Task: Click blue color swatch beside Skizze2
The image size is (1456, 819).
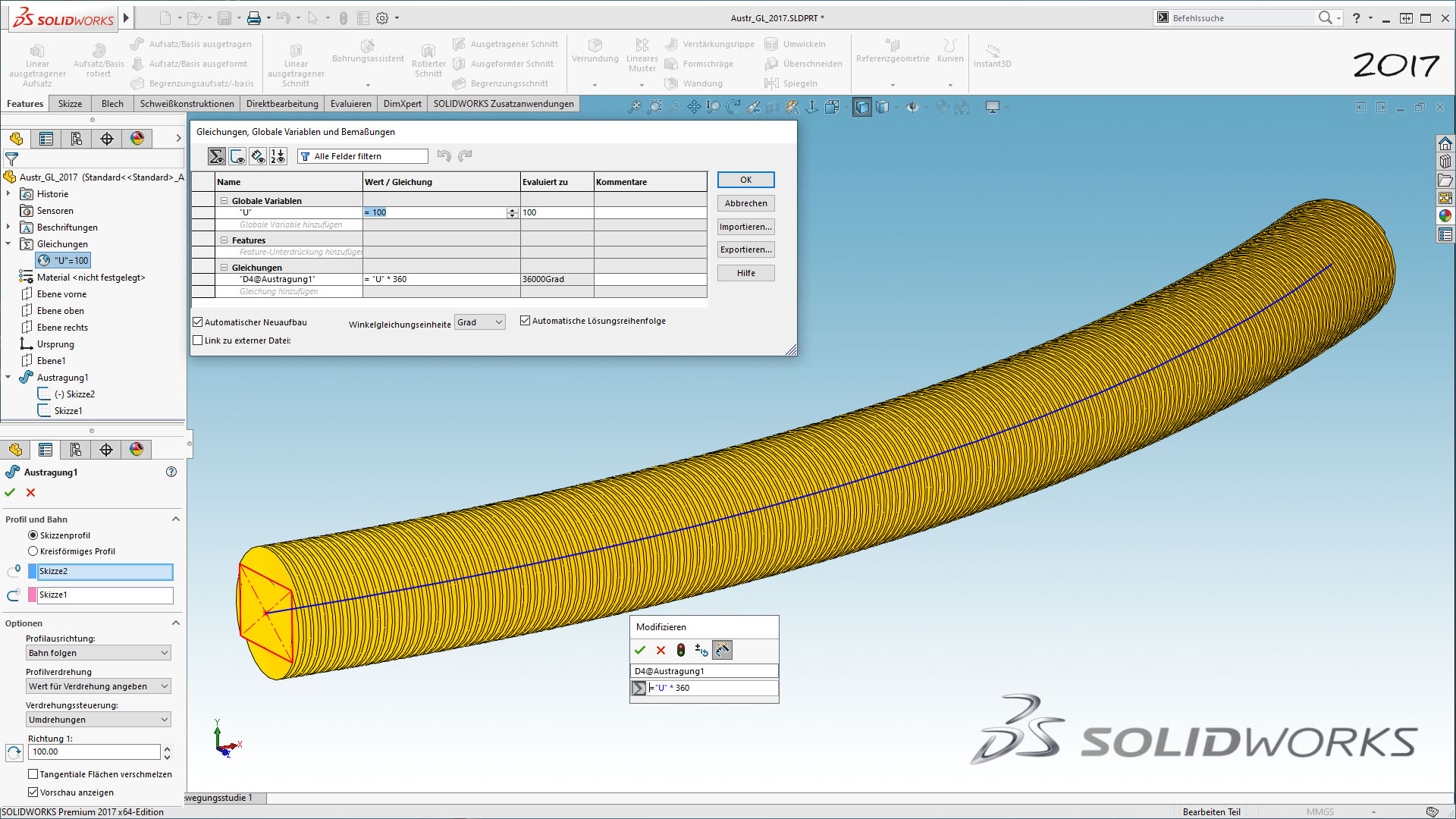Action: [x=33, y=572]
